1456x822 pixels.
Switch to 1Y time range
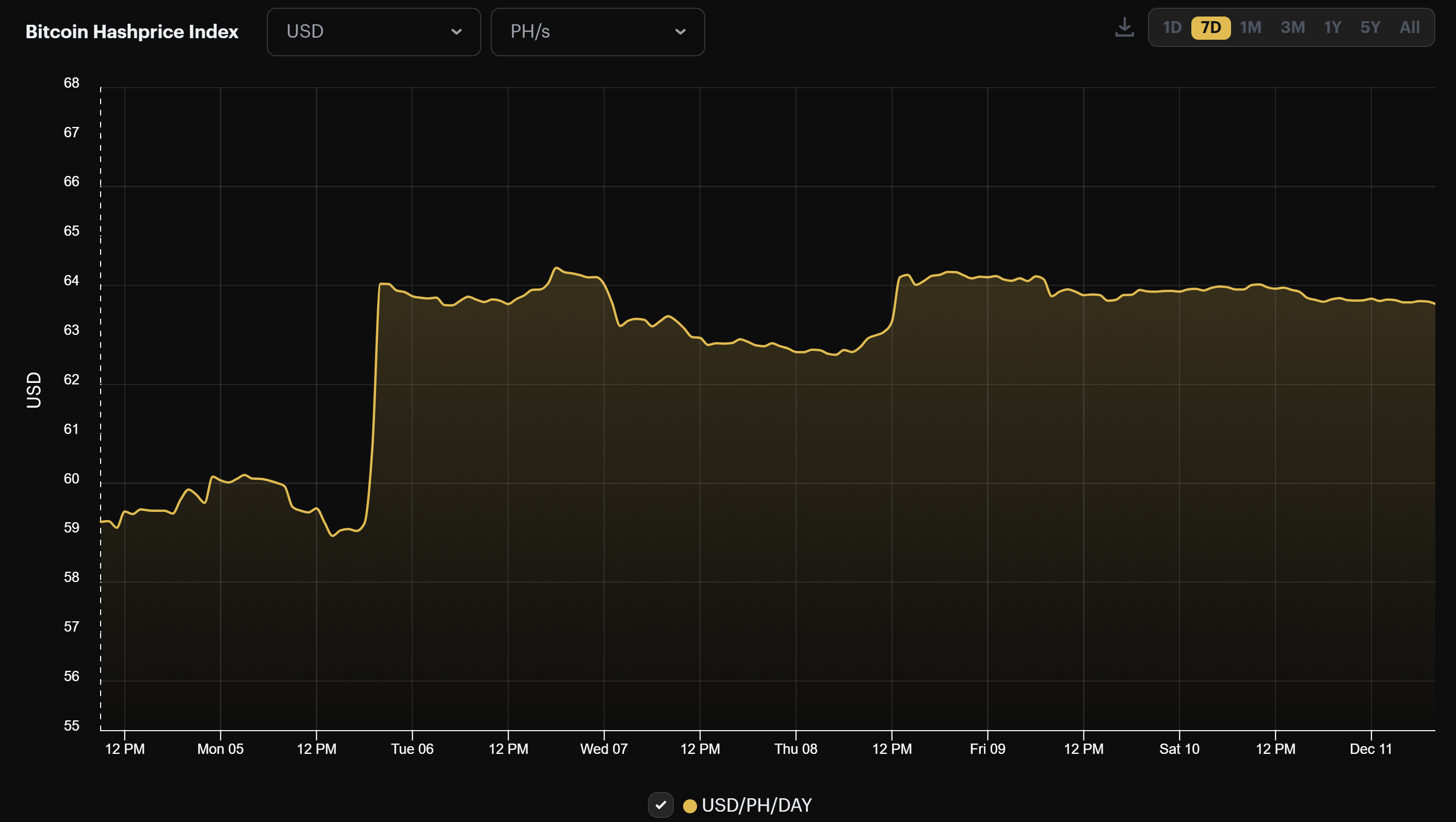(1332, 28)
